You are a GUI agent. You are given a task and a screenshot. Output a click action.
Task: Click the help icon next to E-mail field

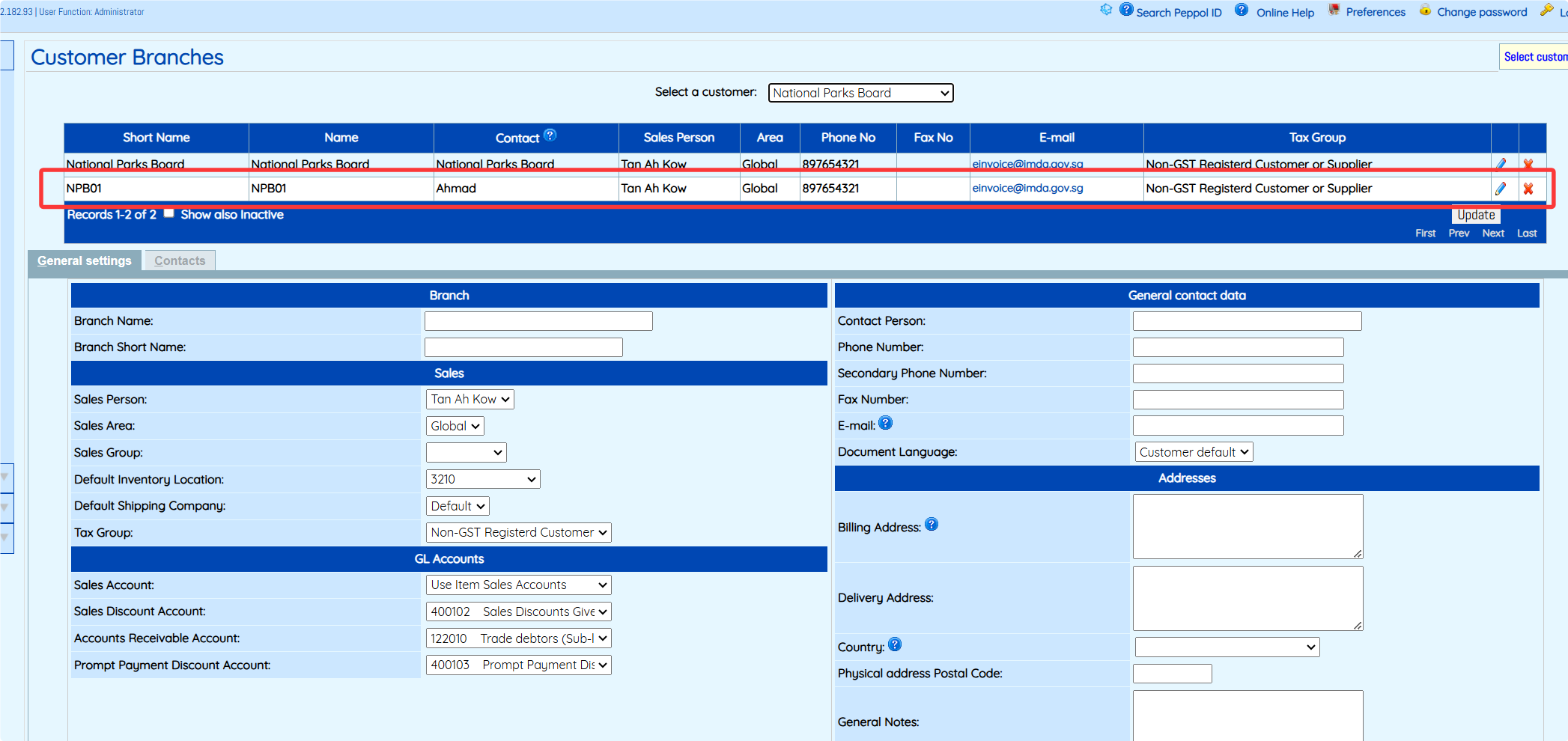tap(885, 424)
